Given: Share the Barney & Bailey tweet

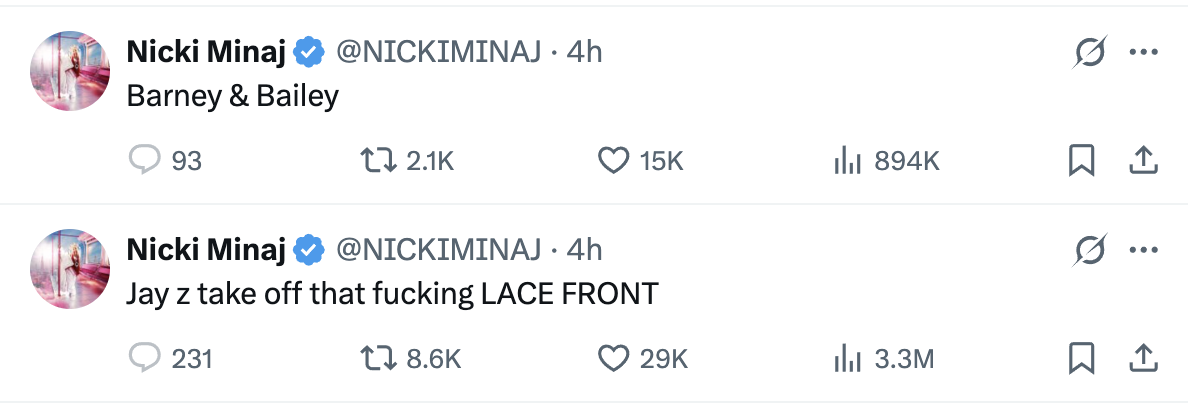Looking at the screenshot, I should [x=1143, y=160].
